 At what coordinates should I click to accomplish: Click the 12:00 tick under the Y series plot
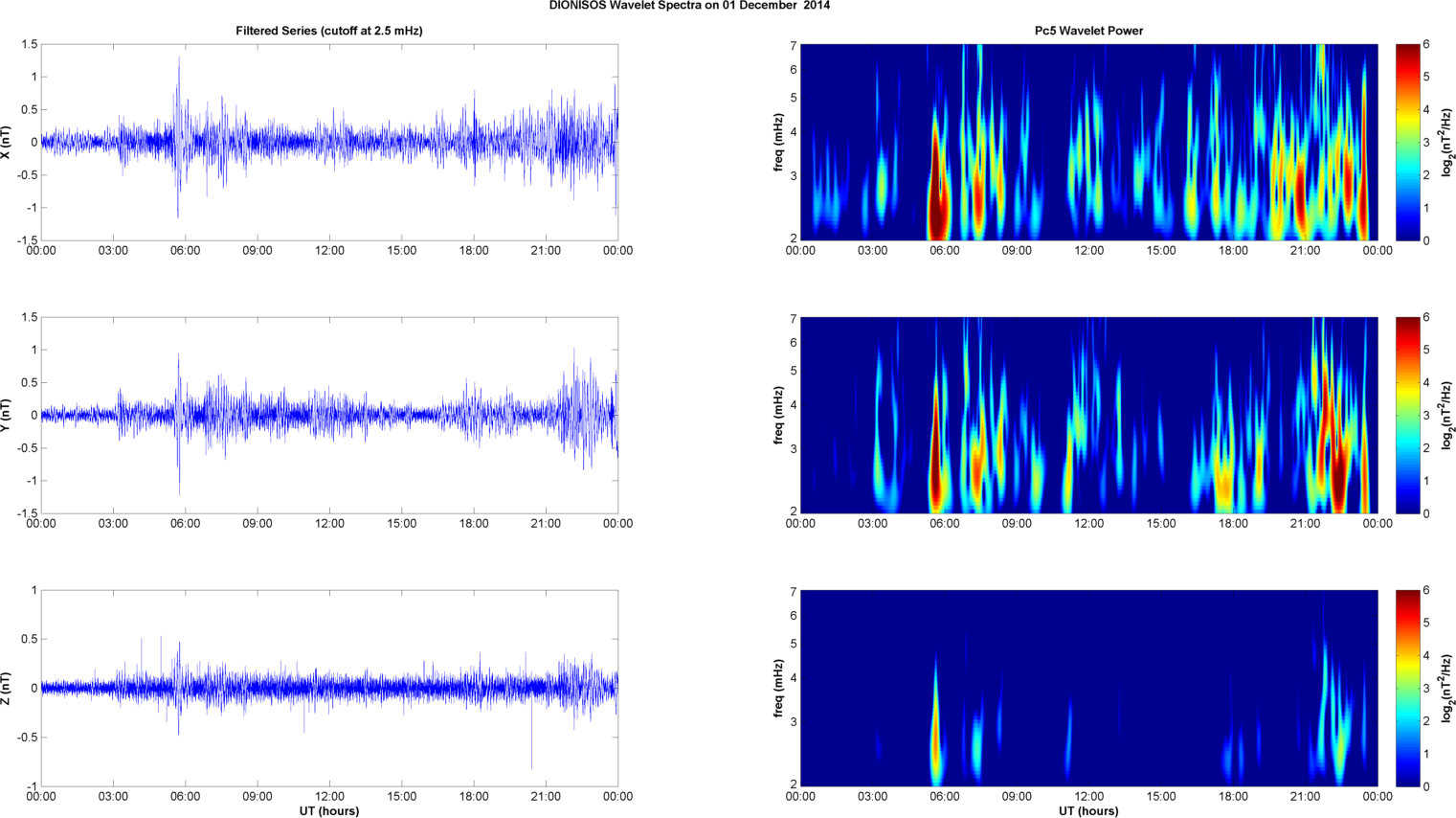coord(329,523)
